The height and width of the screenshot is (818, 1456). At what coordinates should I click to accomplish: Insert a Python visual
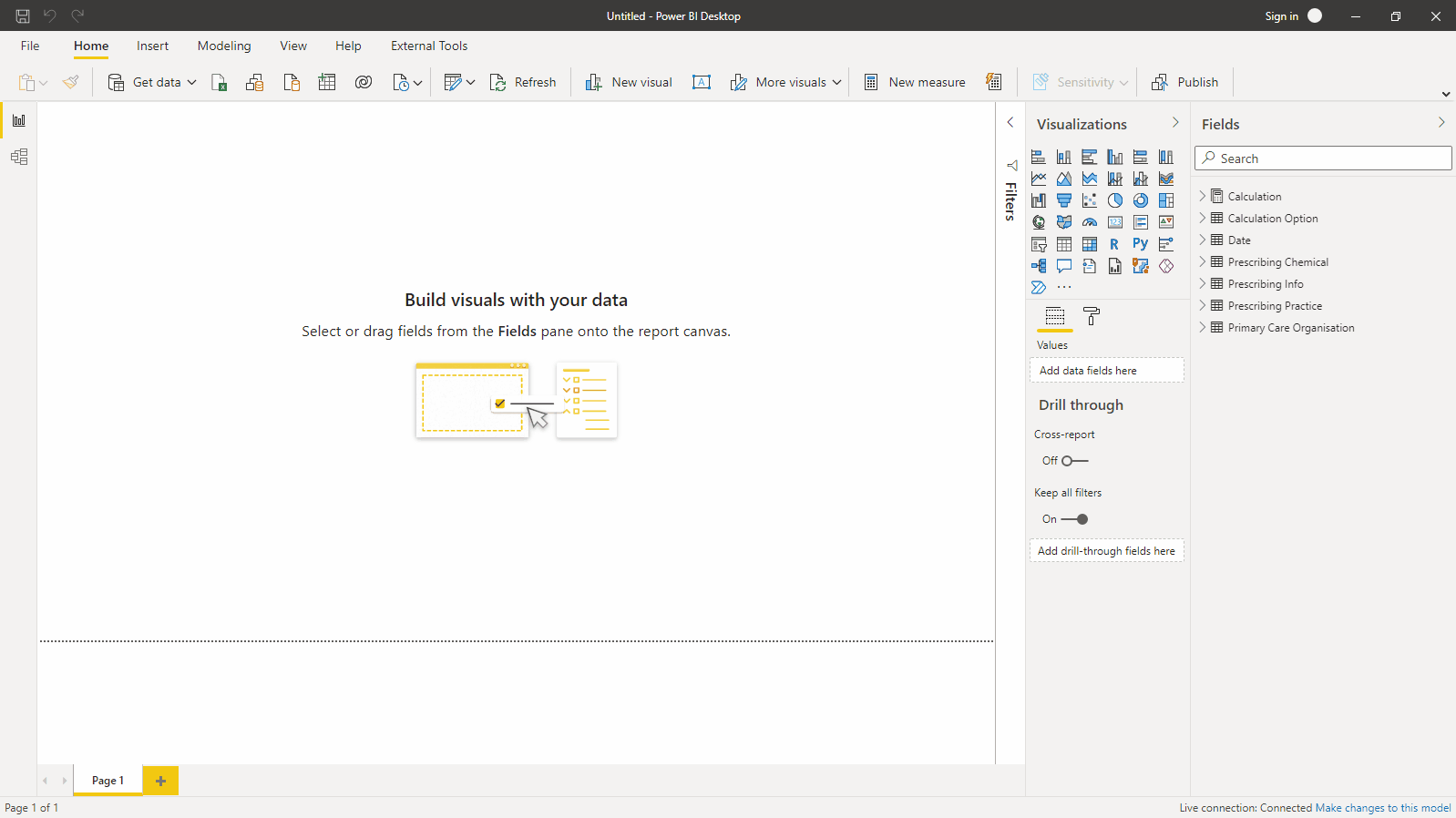(x=1140, y=244)
